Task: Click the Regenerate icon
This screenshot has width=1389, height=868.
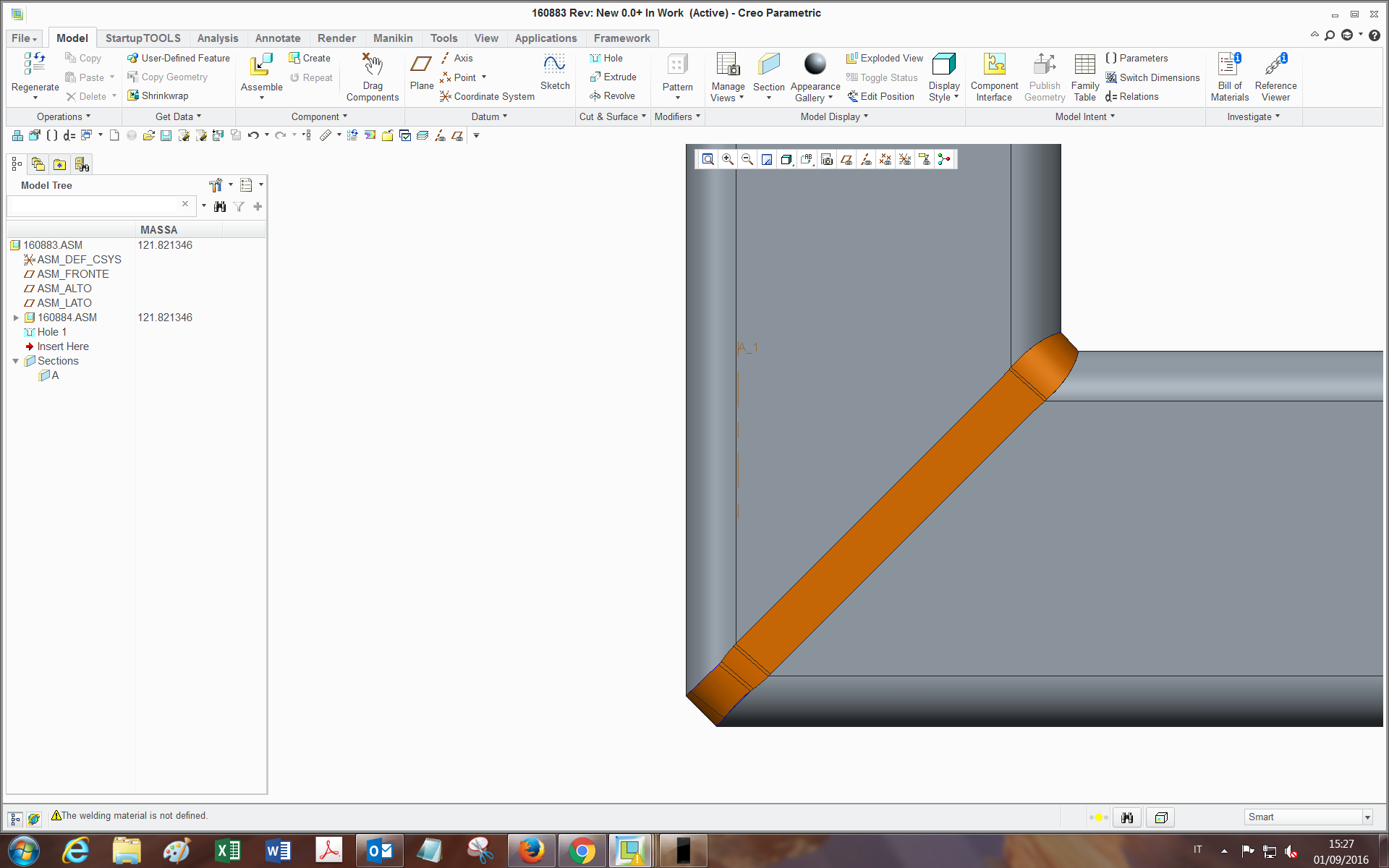Action: pyautogui.click(x=35, y=64)
